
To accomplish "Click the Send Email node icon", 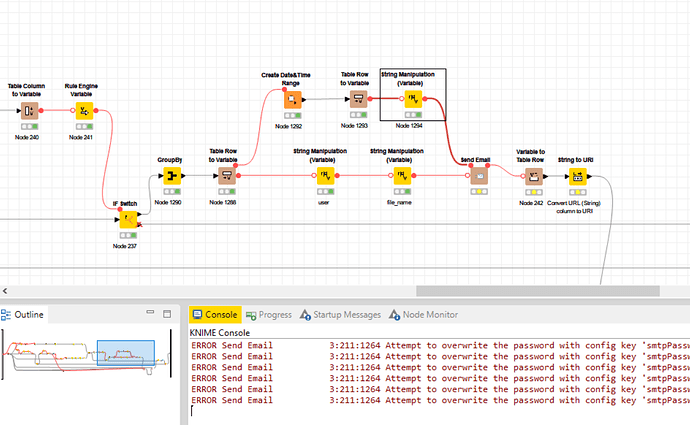I will click(479, 176).
